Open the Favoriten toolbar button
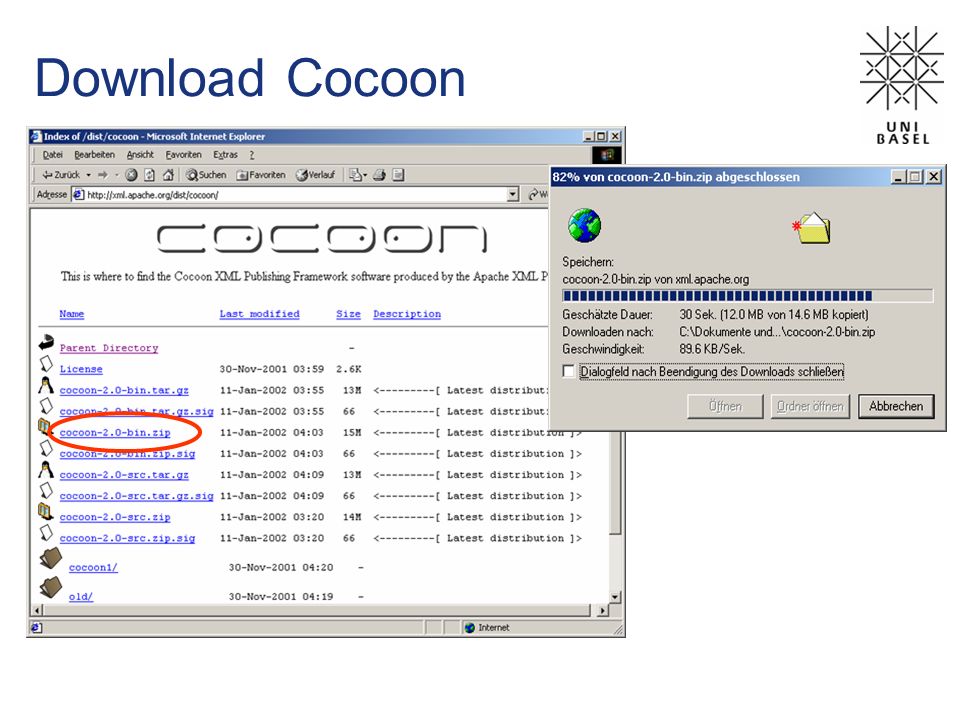 (x=261, y=175)
